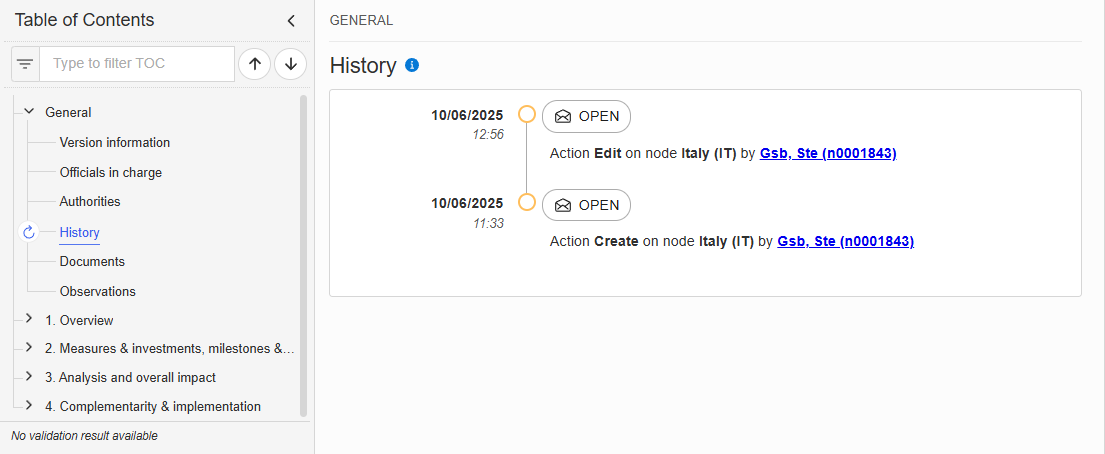
Task: Click the TOC vertical scrollbar
Action: click(x=304, y=255)
